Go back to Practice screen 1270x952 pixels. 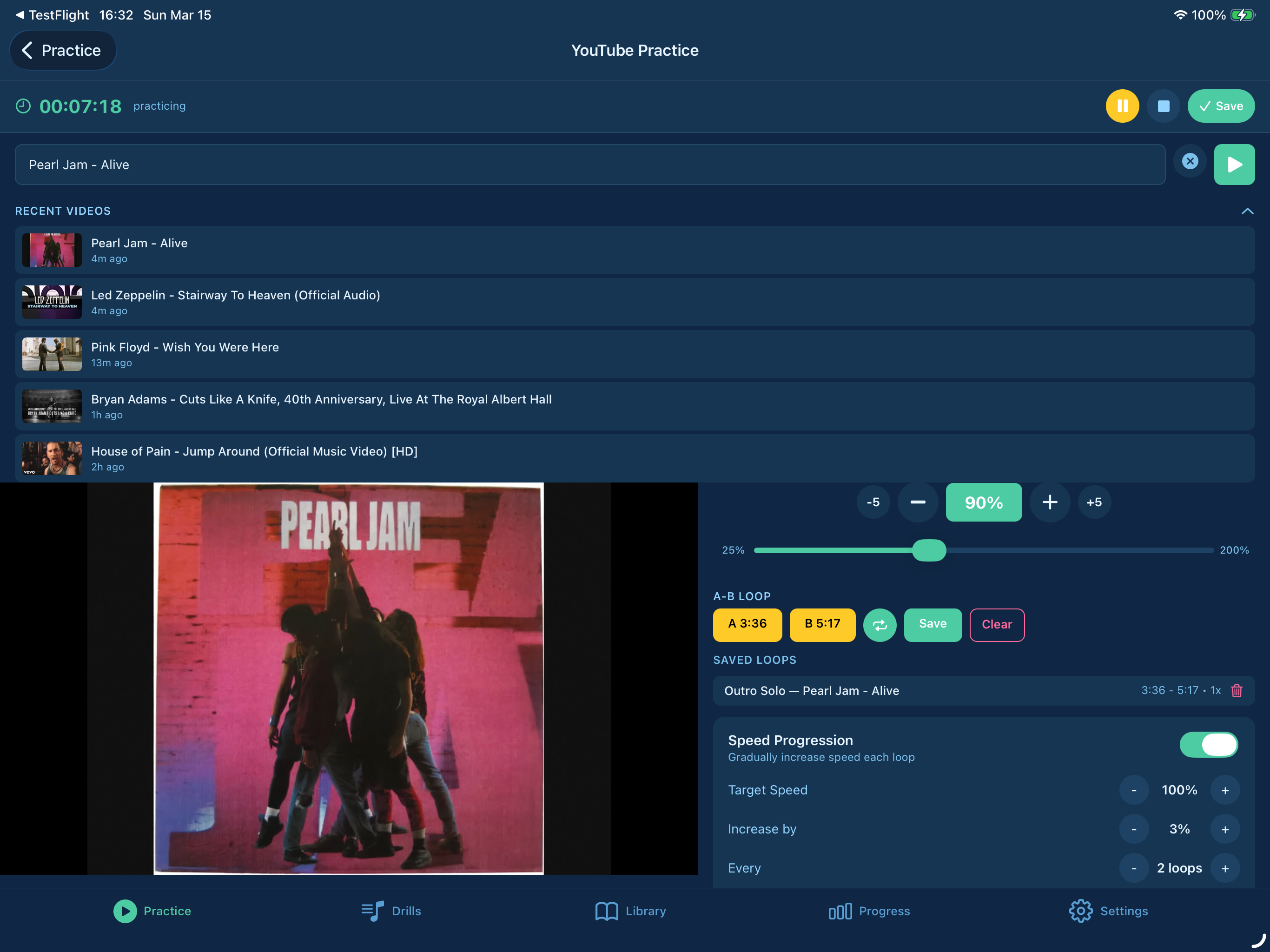[x=63, y=51]
